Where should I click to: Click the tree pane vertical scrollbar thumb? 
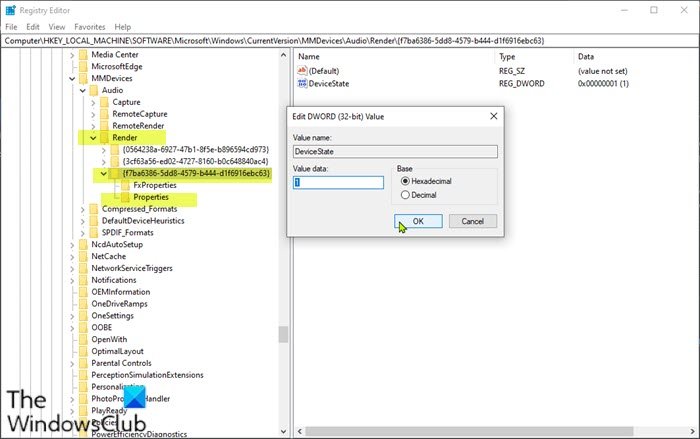pyautogui.click(x=283, y=334)
